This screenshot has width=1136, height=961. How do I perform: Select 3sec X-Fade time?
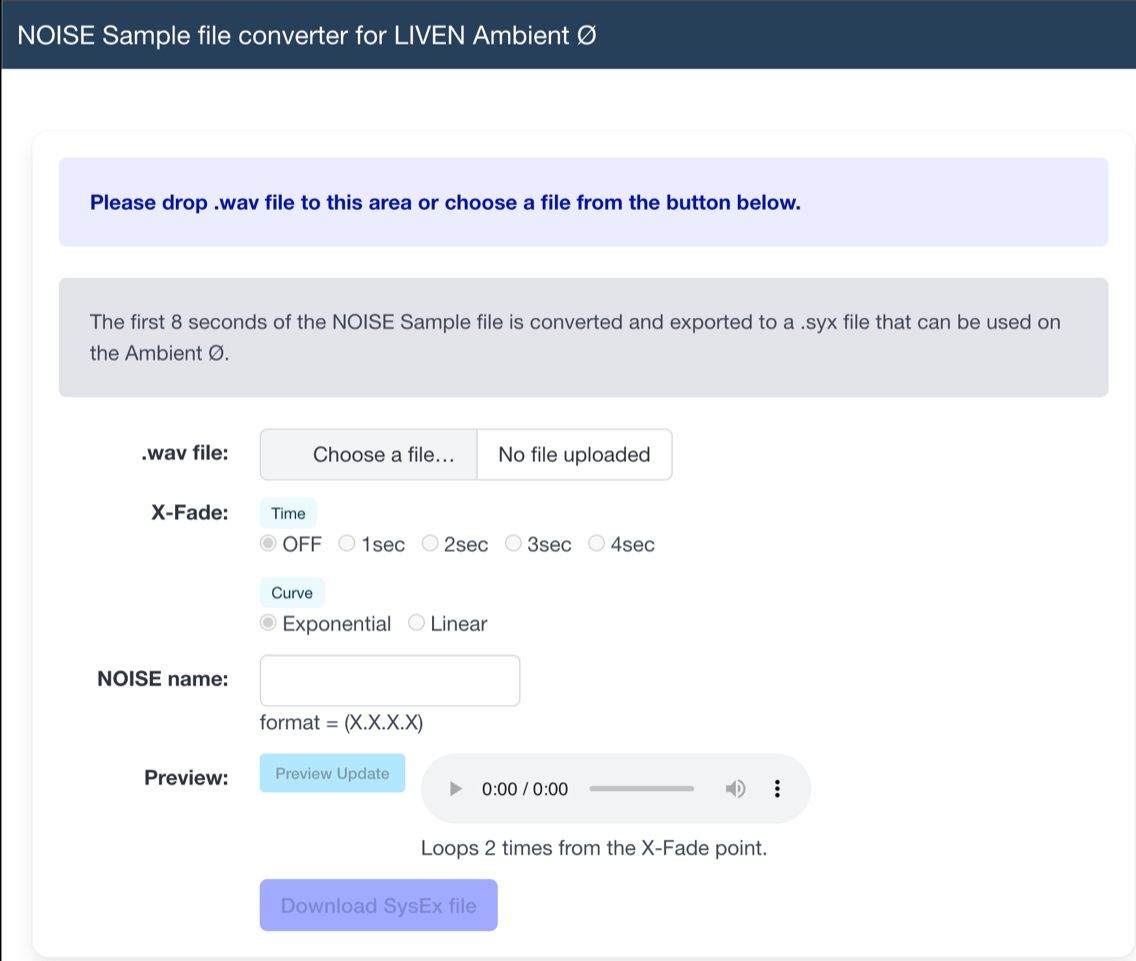[x=514, y=543]
